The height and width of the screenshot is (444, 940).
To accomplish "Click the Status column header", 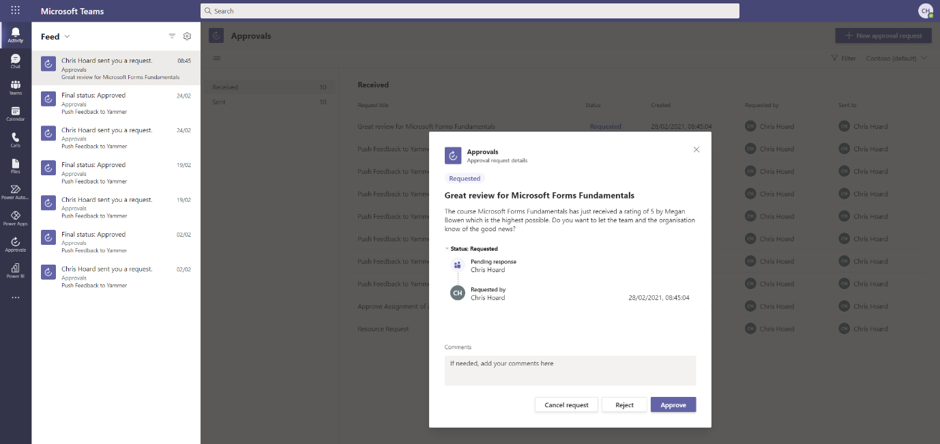I will click(x=593, y=105).
